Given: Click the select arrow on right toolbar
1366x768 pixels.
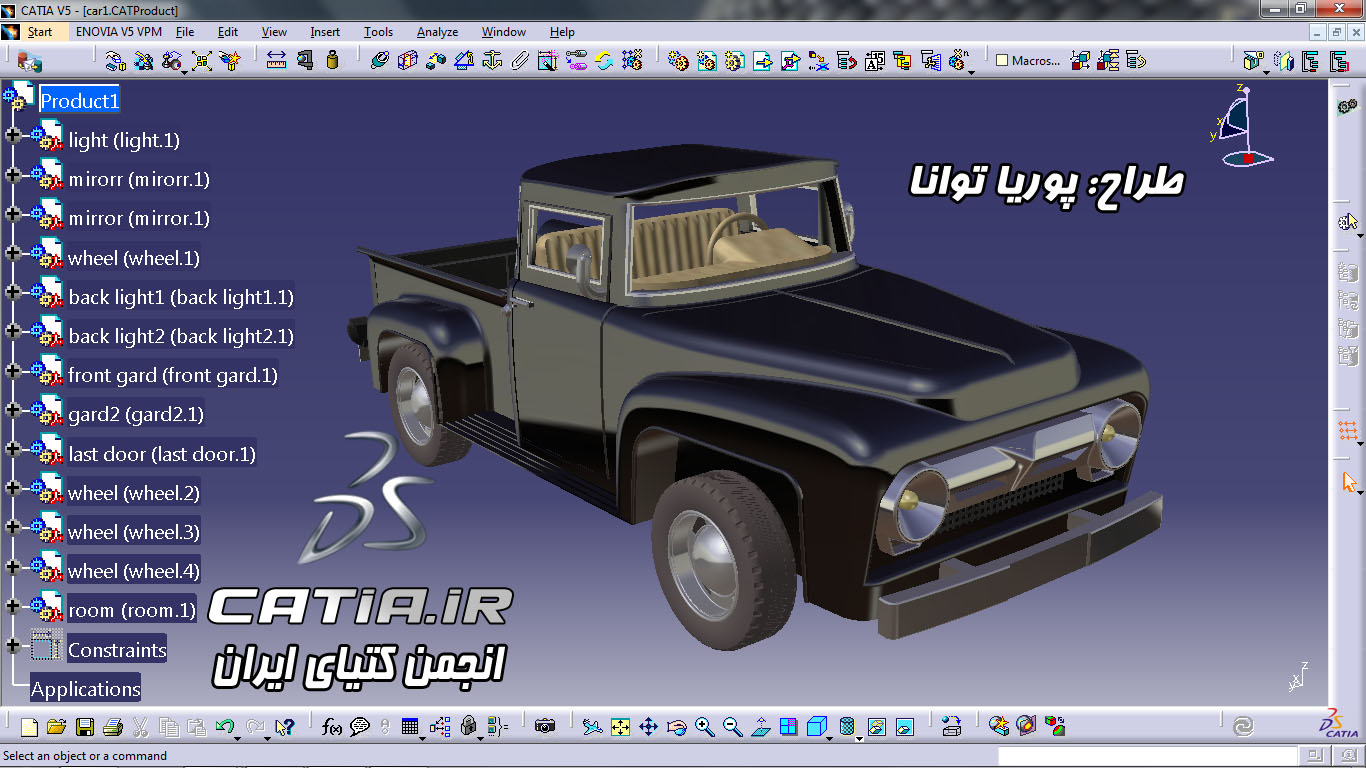Looking at the screenshot, I should point(1349,483).
